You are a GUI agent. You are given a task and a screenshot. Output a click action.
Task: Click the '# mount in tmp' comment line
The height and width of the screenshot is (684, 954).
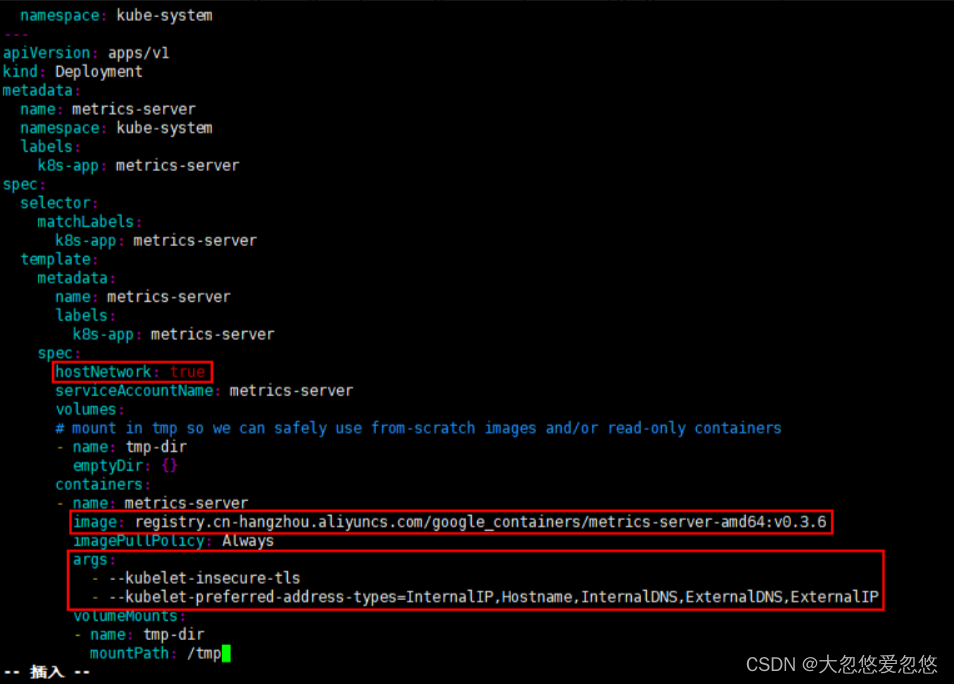point(418,428)
